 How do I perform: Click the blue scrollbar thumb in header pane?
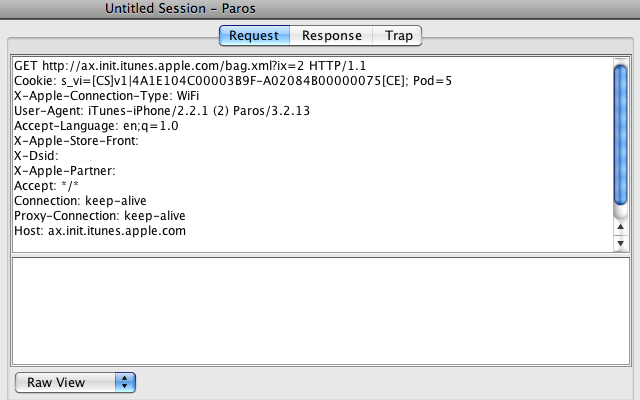[620, 135]
